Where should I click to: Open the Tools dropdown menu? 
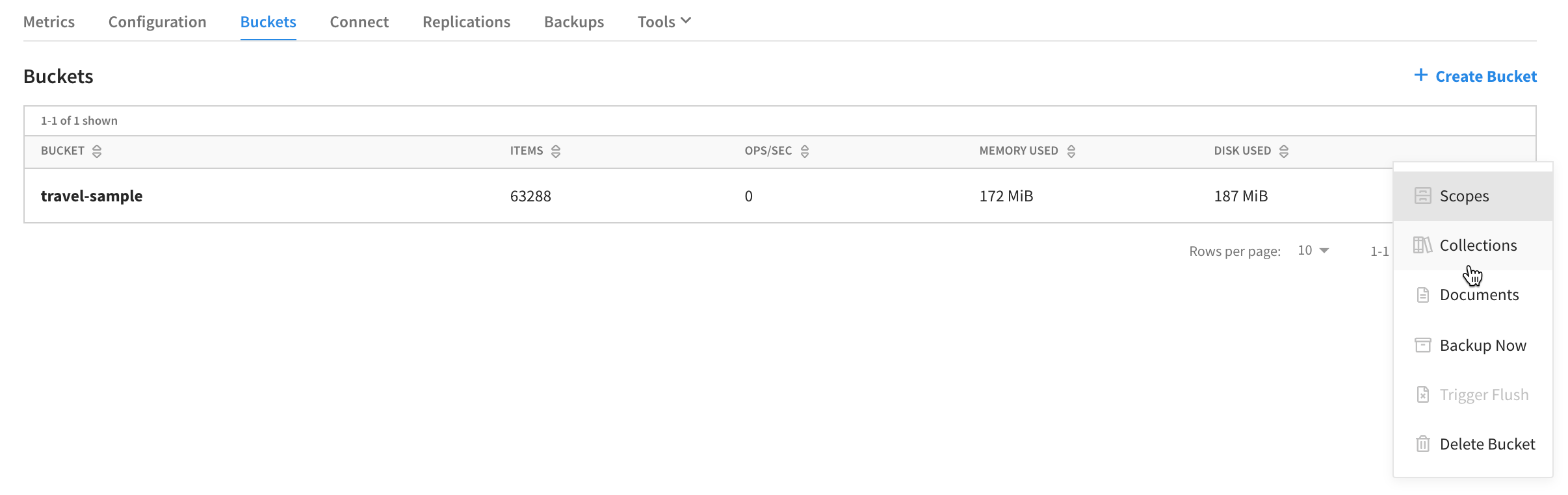pos(663,21)
